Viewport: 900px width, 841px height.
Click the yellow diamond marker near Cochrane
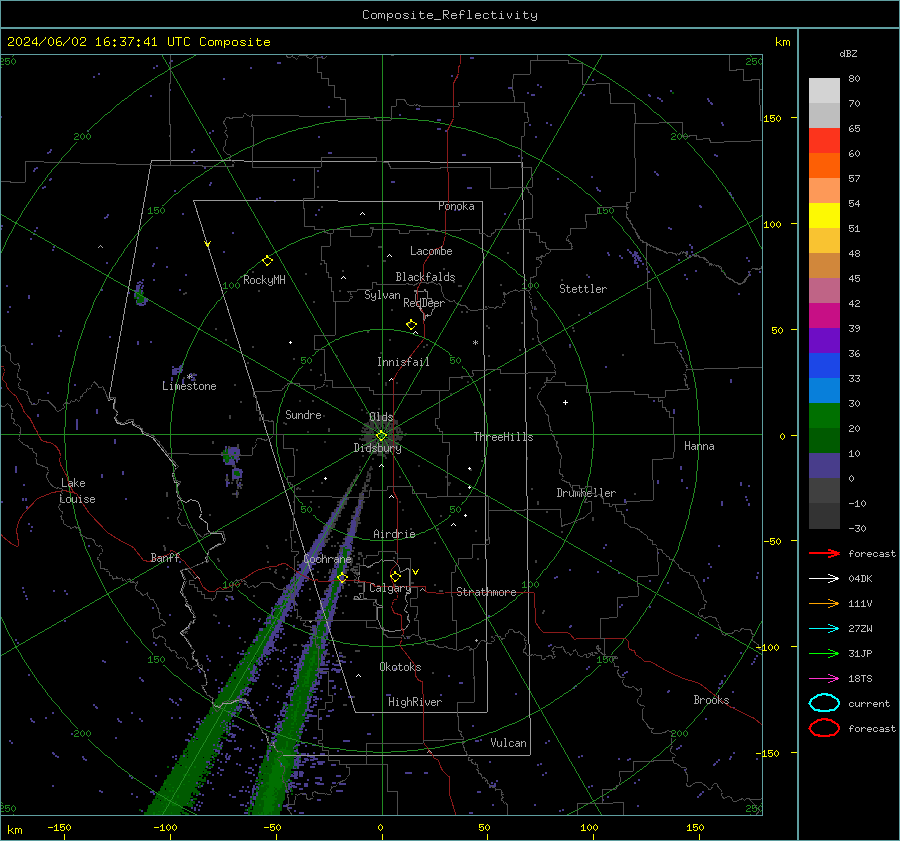342,577
